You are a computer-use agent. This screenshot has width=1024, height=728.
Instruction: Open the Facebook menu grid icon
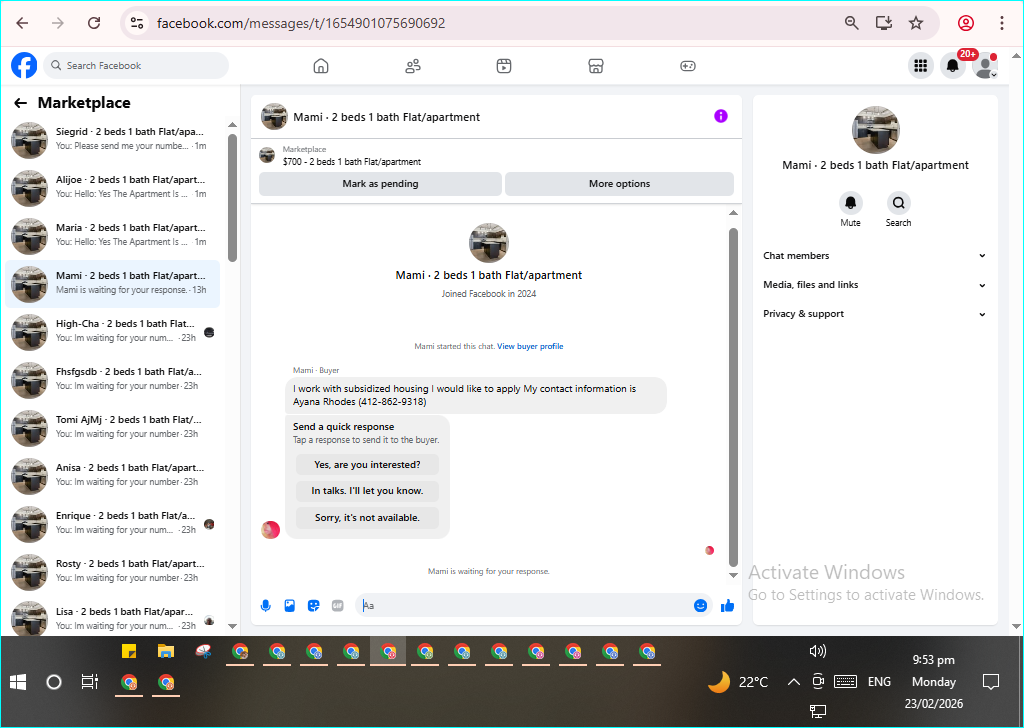(921, 65)
